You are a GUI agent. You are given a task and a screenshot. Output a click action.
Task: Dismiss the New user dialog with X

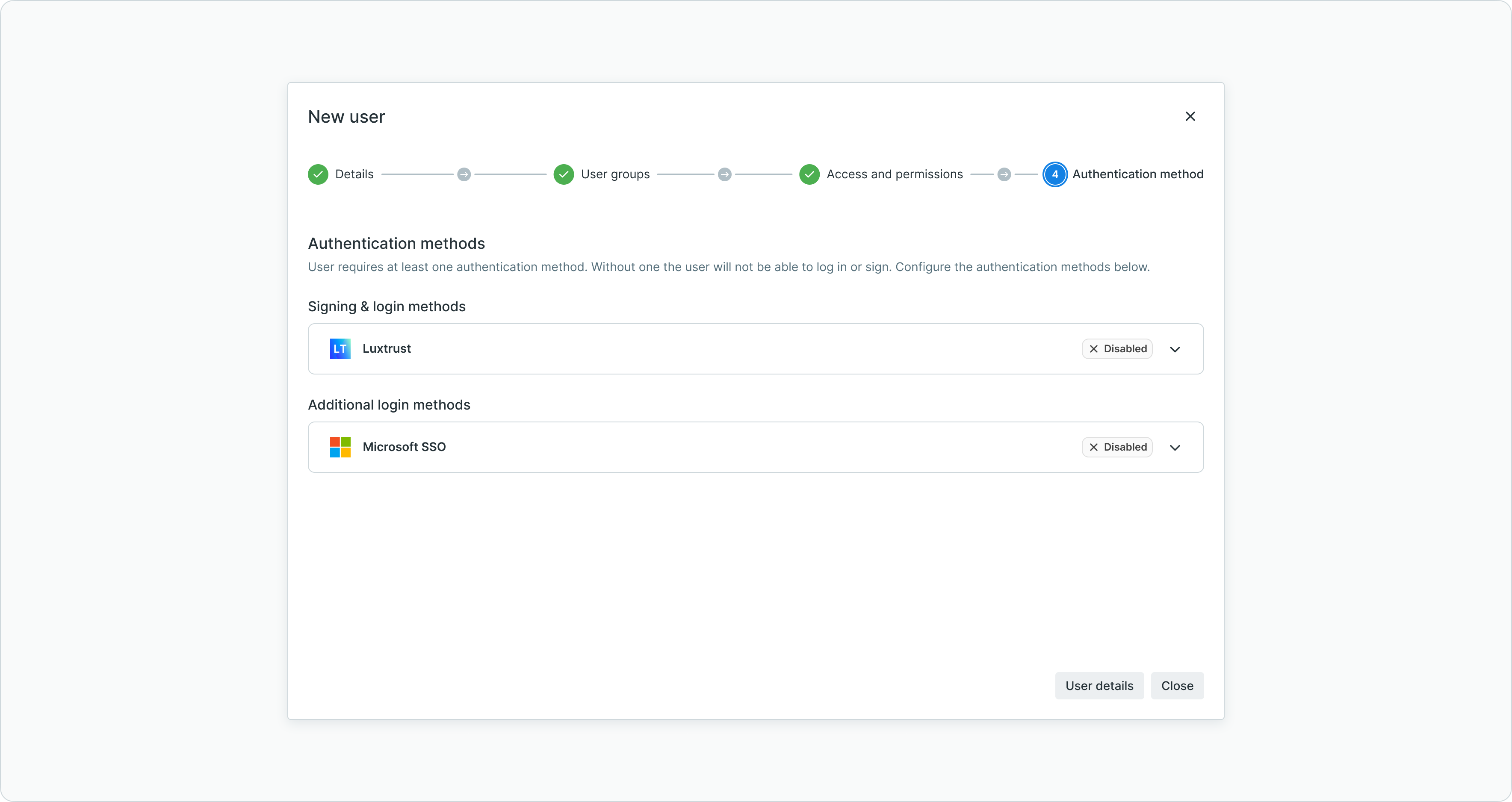(1190, 116)
